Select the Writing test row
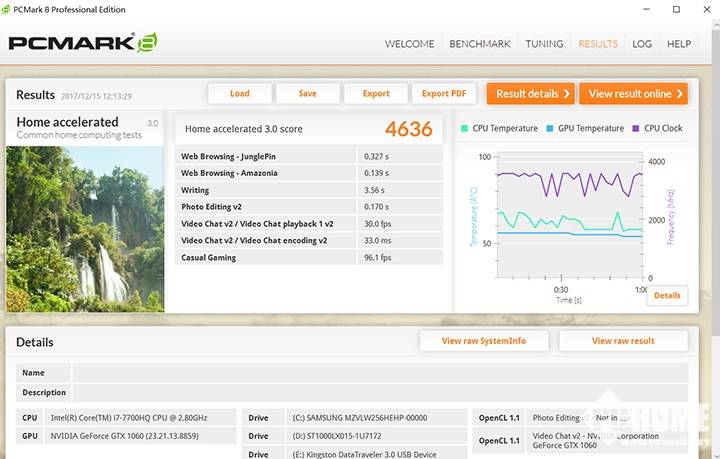720x459 pixels. 309,190
